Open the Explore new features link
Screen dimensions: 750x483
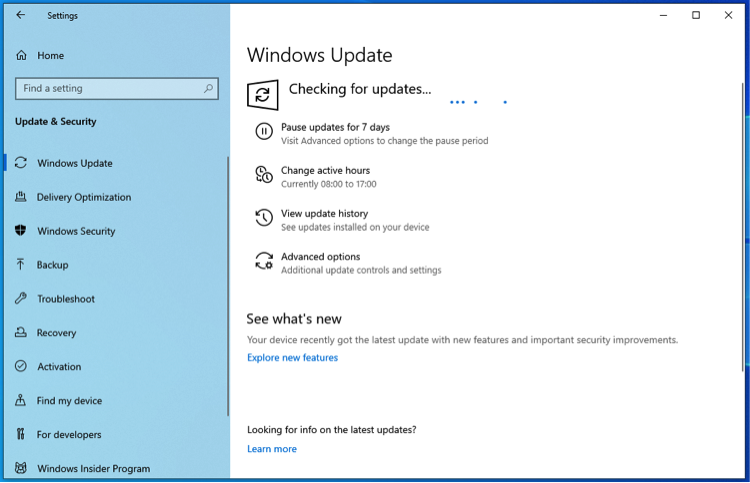[x=292, y=358]
